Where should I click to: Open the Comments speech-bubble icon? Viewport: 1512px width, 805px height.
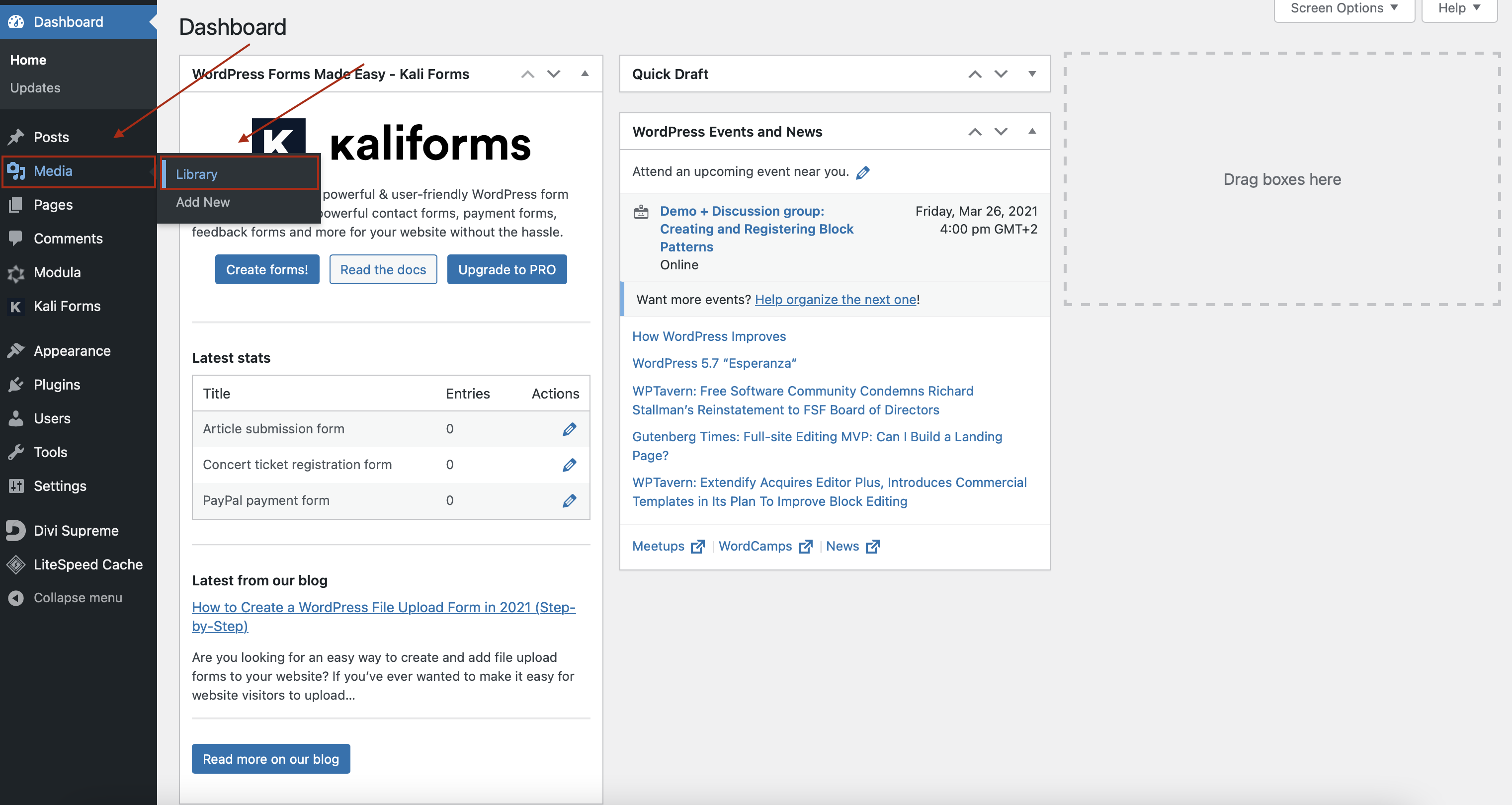[16, 238]
